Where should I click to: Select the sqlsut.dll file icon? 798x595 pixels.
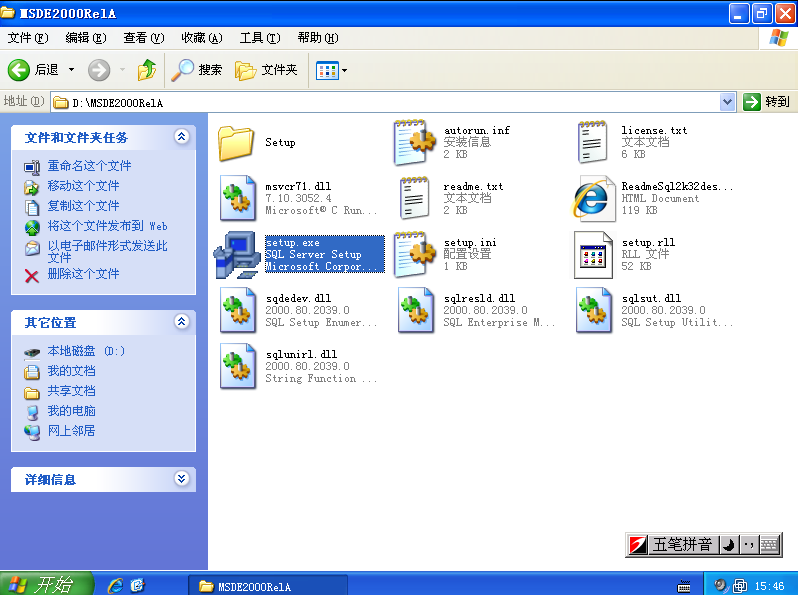click(x=593, y=310)
